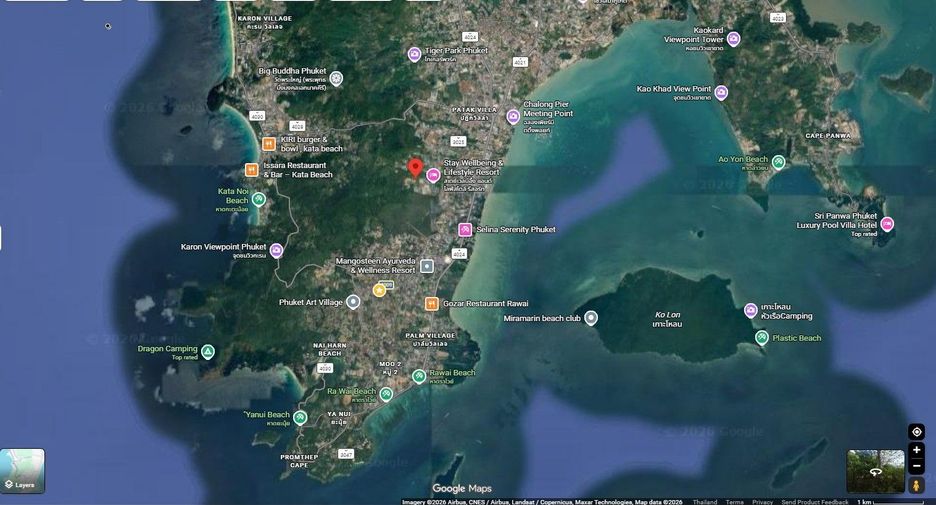936x505 pixels.
Task: Open the Thailand region link
Action: (x=704, y=502)
